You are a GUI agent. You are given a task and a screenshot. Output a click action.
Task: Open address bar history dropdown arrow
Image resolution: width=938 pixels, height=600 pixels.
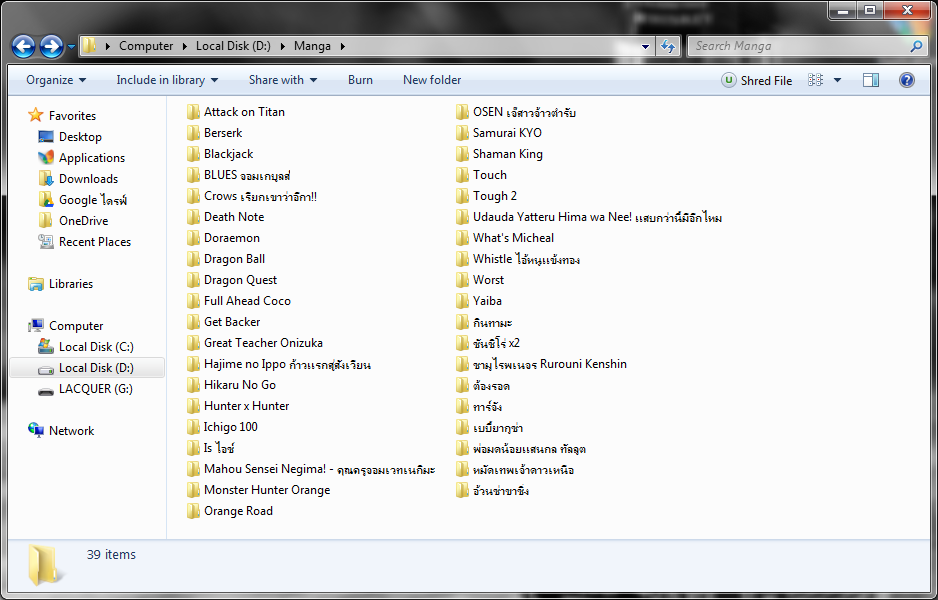pyautogui.click(x=645, y=46)
